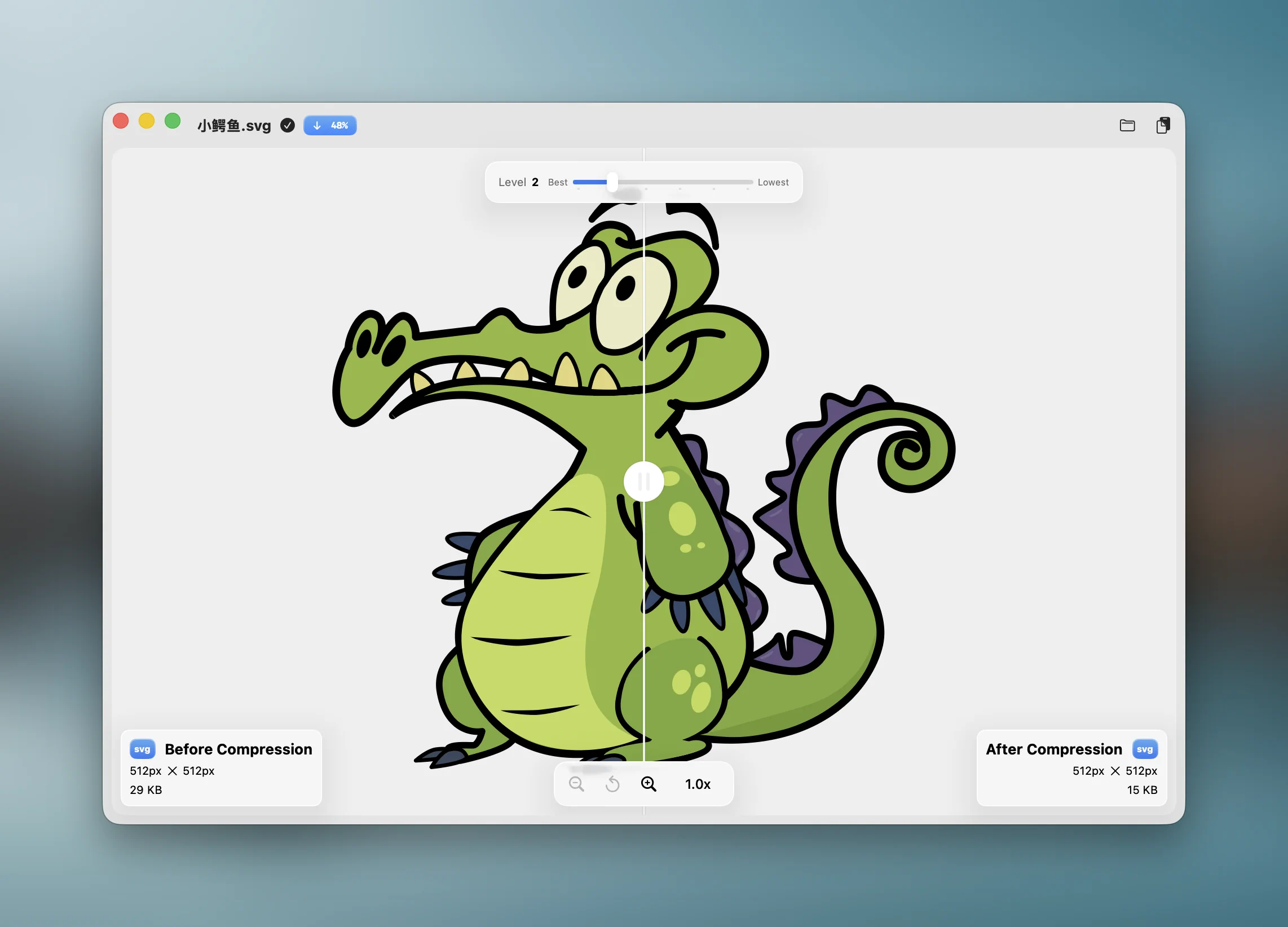Click the 48% size reduction badge
1288x927 pixels.
pos(330,125)
